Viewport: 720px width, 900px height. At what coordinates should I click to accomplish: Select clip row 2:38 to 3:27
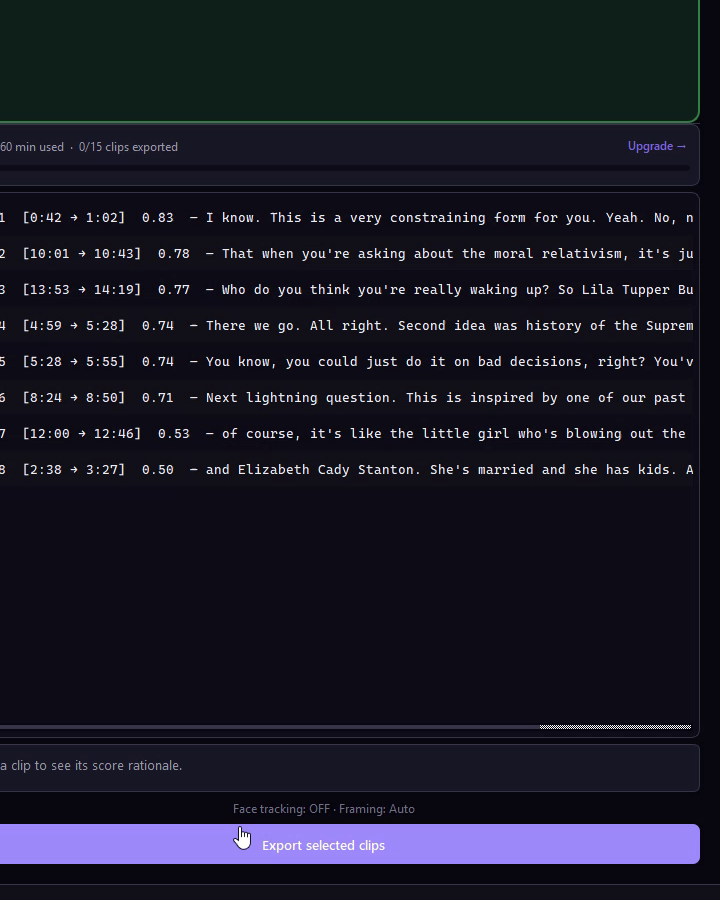[346, 470]
